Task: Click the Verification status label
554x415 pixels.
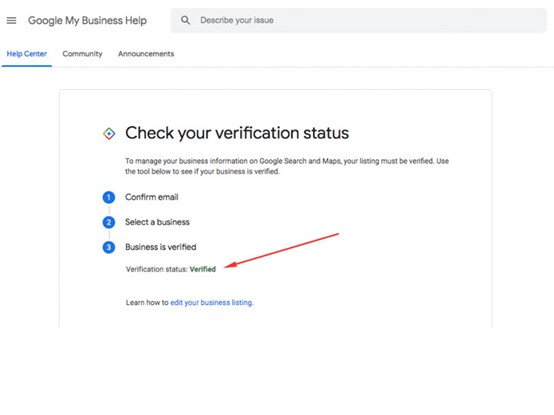Action: point(157,269)
